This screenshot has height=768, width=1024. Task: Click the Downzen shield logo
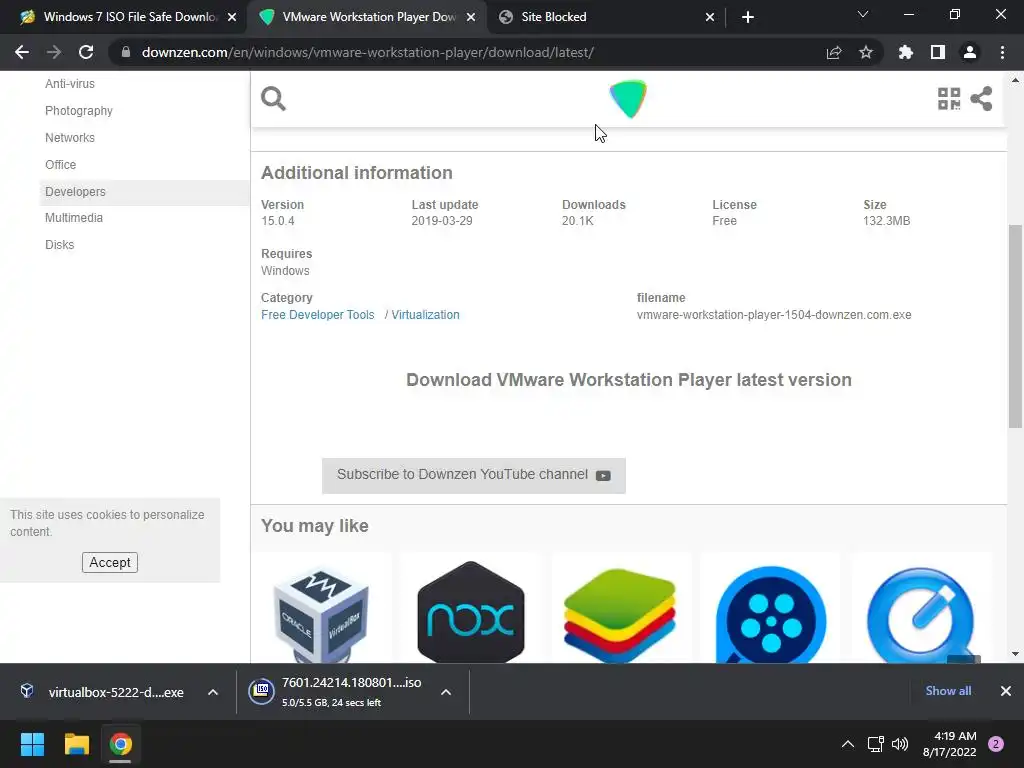tap(628, 99)
